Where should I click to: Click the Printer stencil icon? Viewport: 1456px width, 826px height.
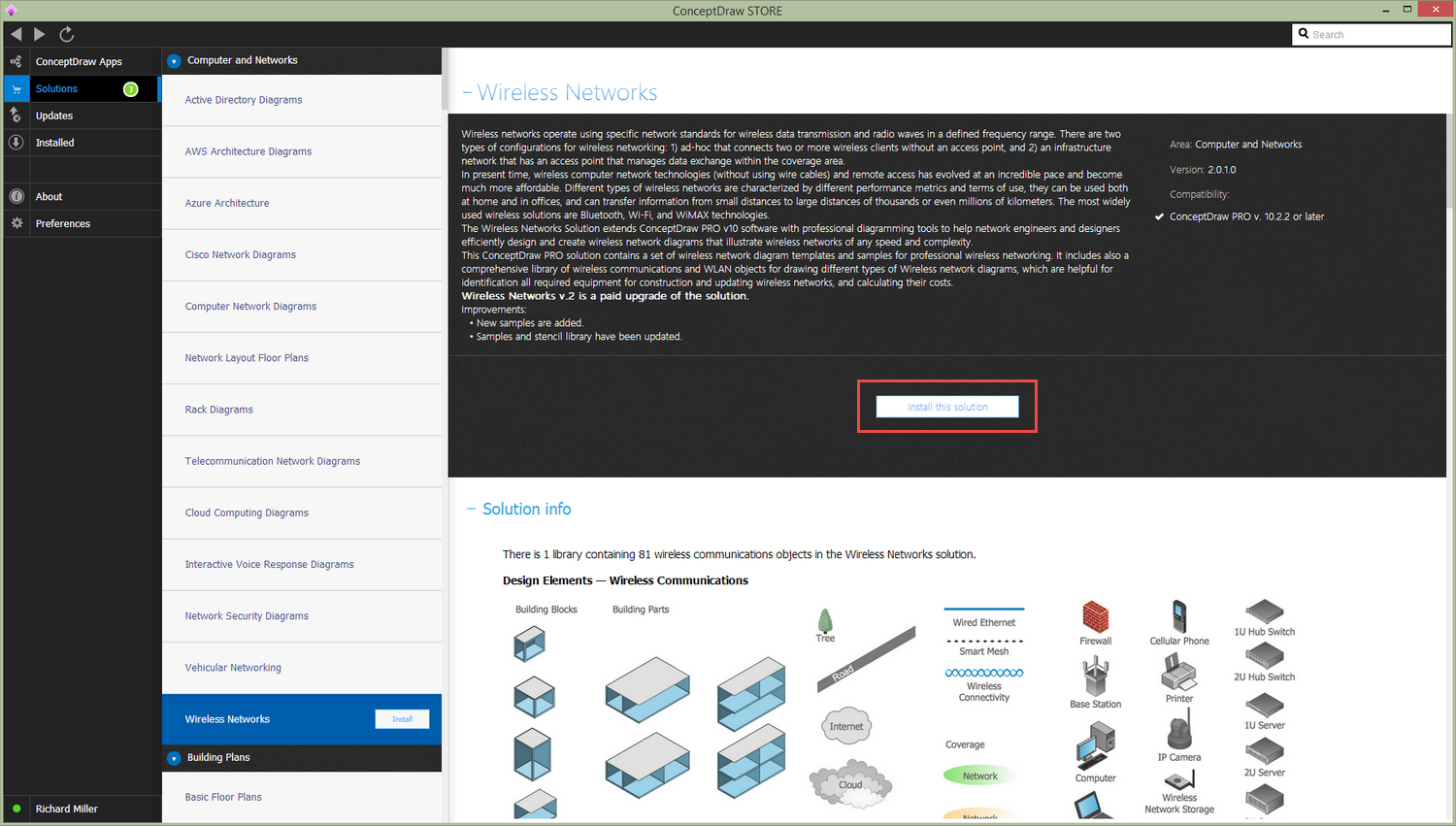[x=1179, y=672]
